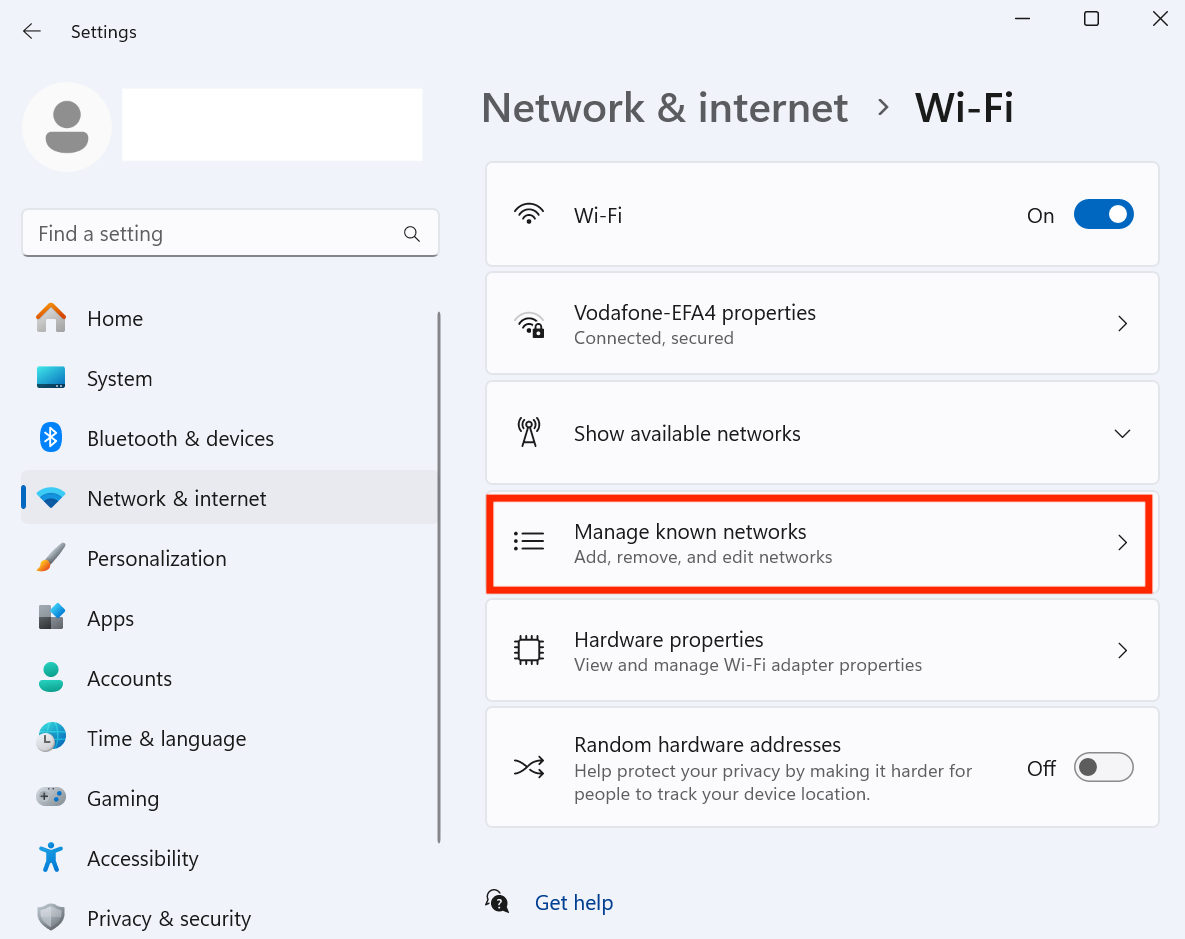Screen dimensions: 1185x939
Task: Click the Accessibility icon
Action: pos(50,858)
